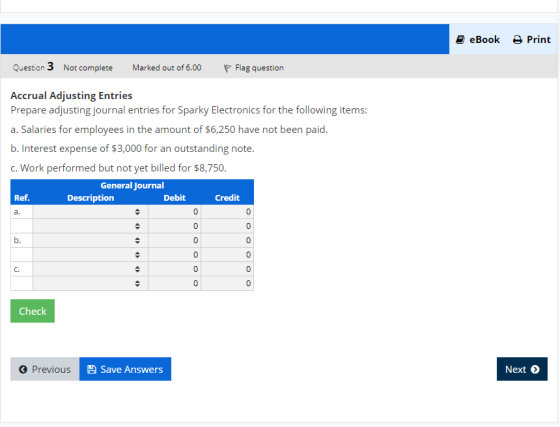This screenshot has width=560, height=427.
Task: Click Debit field in second line of b.
Action: (175, 255)
